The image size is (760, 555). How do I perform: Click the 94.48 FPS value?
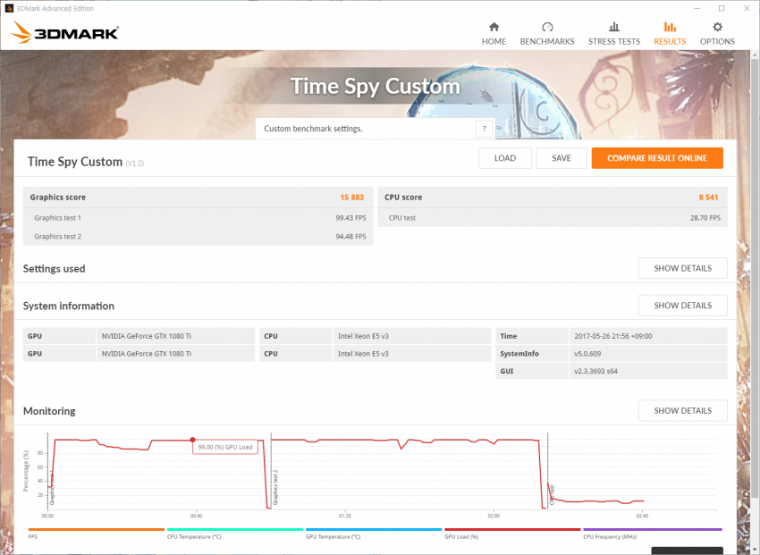[x=350, y=237]
